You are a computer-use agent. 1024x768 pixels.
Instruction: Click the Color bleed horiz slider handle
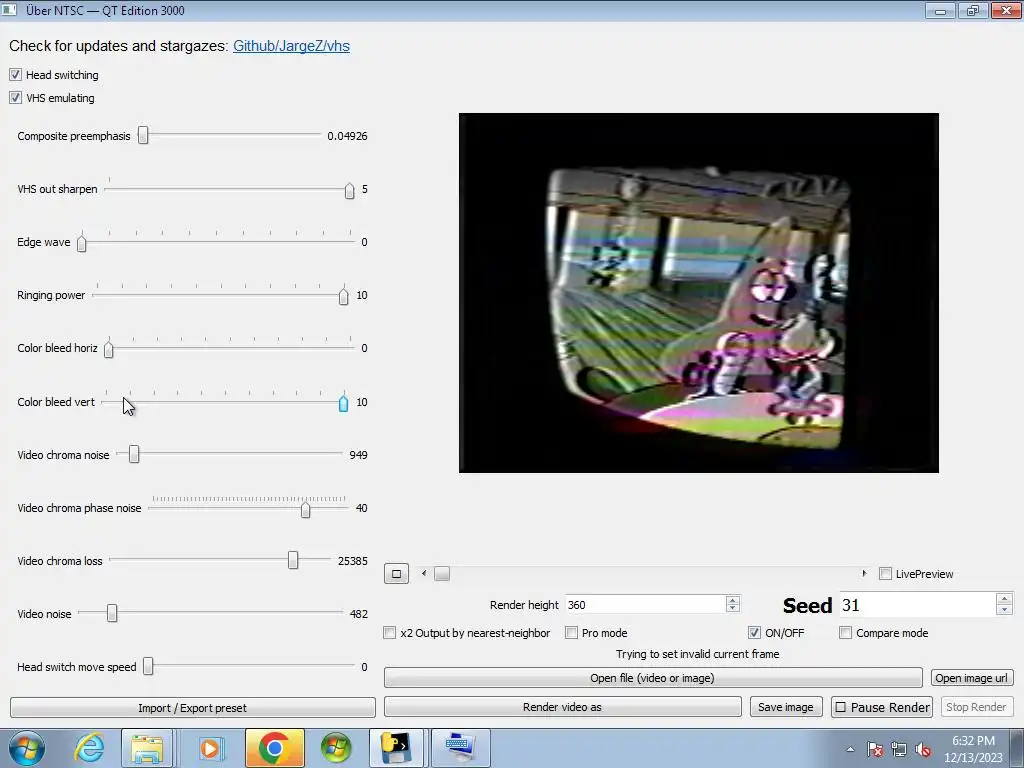pyautogui.click(x=109, y=349)
